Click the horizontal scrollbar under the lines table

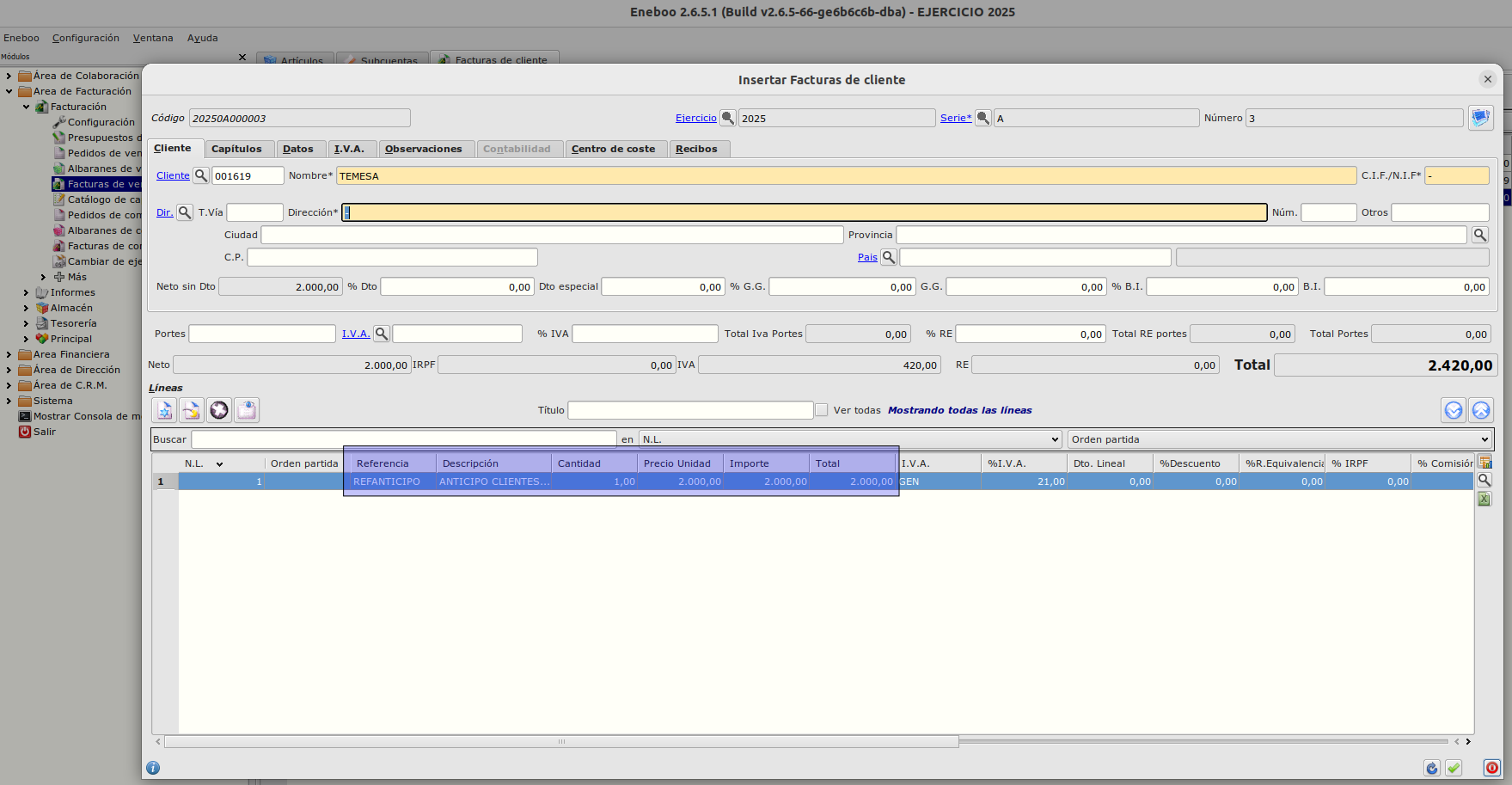coord(561,741)
